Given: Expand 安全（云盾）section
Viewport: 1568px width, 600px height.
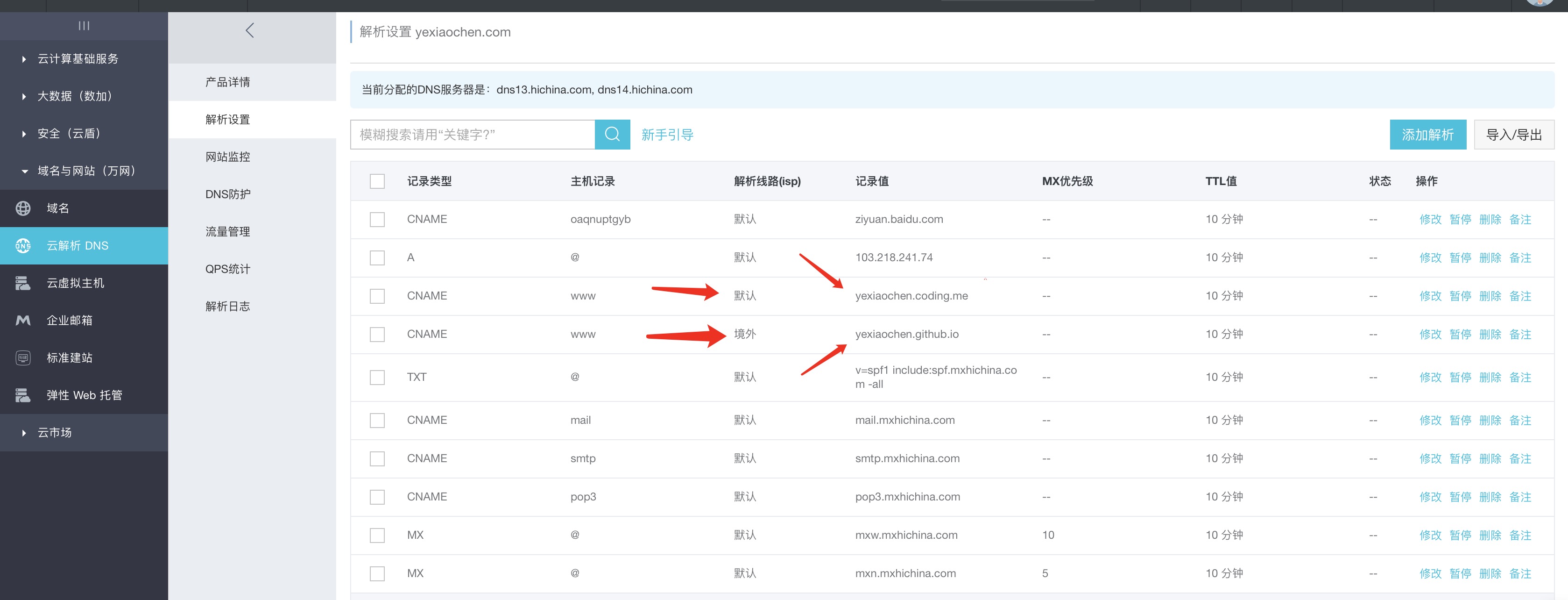Looking at the screenshot, I should [x=84, y=133].
